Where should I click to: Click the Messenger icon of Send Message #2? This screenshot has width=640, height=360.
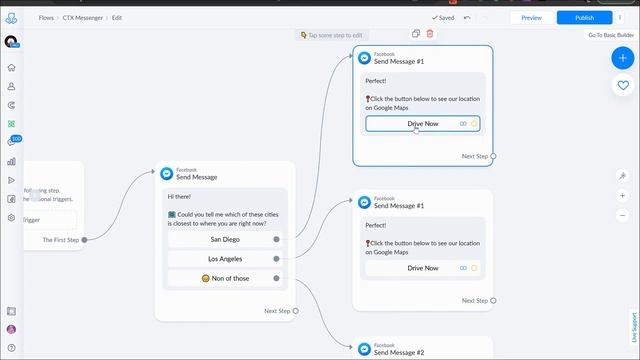[x=364, y=349]
